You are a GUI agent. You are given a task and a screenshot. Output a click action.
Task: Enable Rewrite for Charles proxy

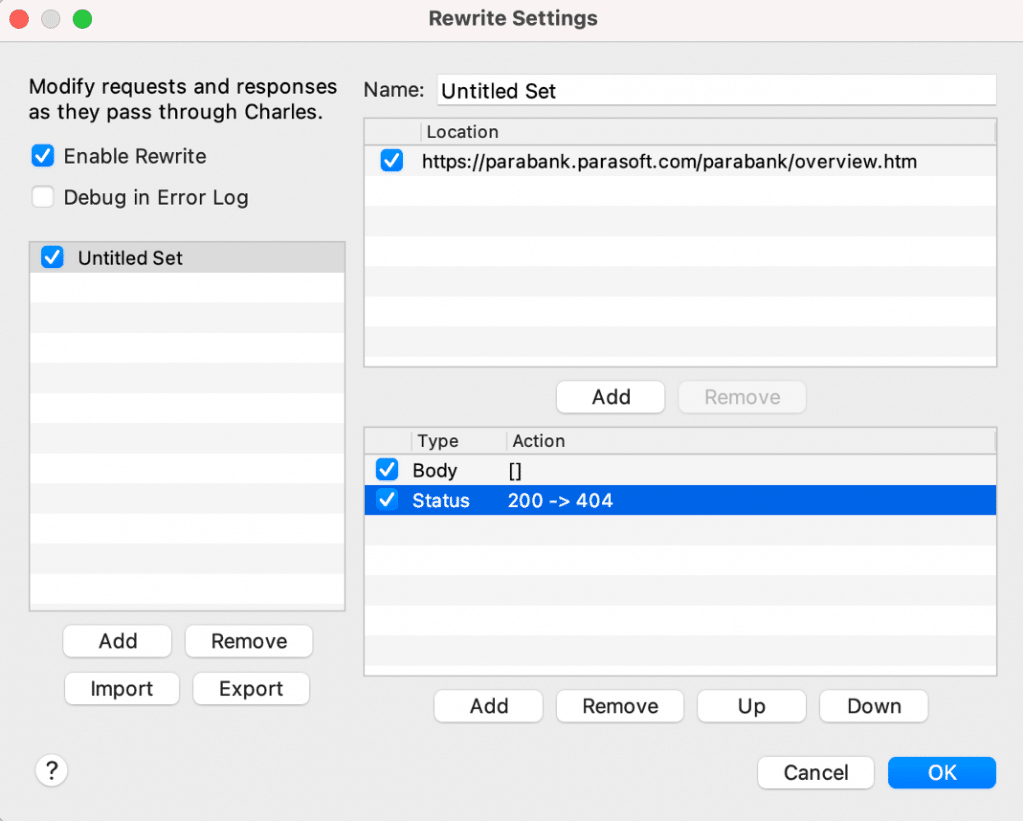tap(42, 156)
